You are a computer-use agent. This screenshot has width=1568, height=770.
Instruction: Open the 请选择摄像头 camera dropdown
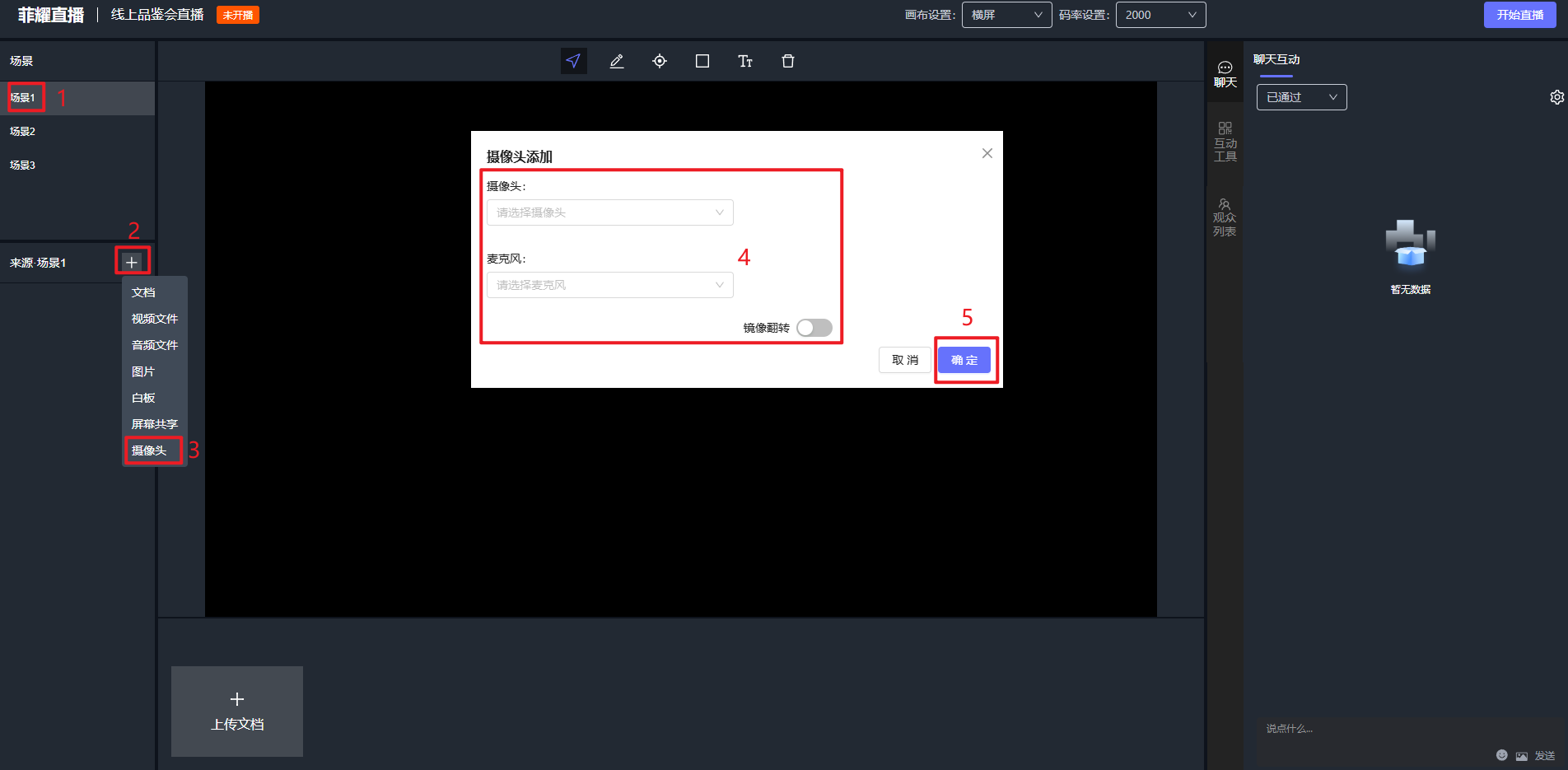(609, 212)
